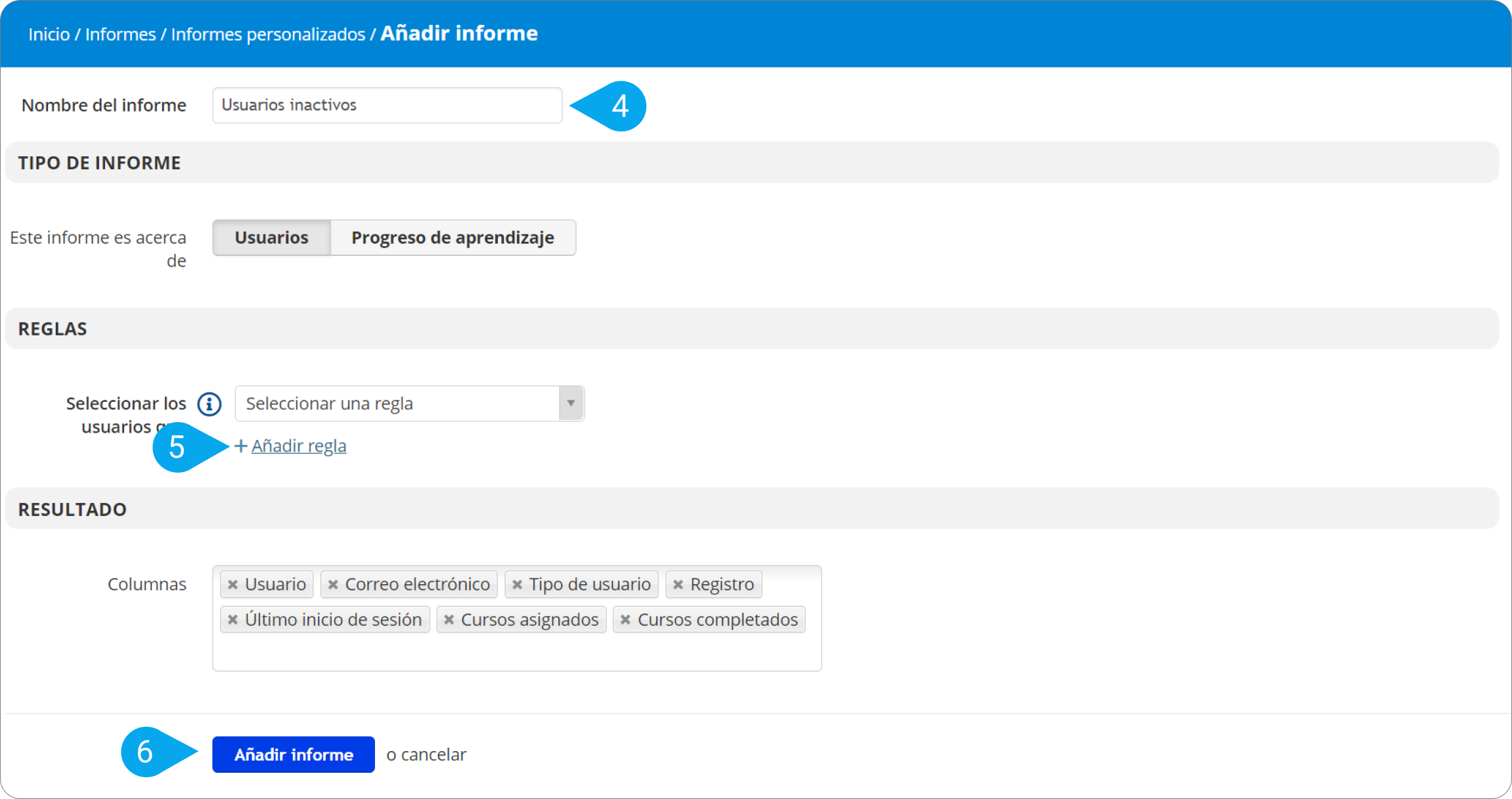Viewport: 1512px width, 799px height.
Task: Focus the Nombre del informe input field
Action: 388,105
